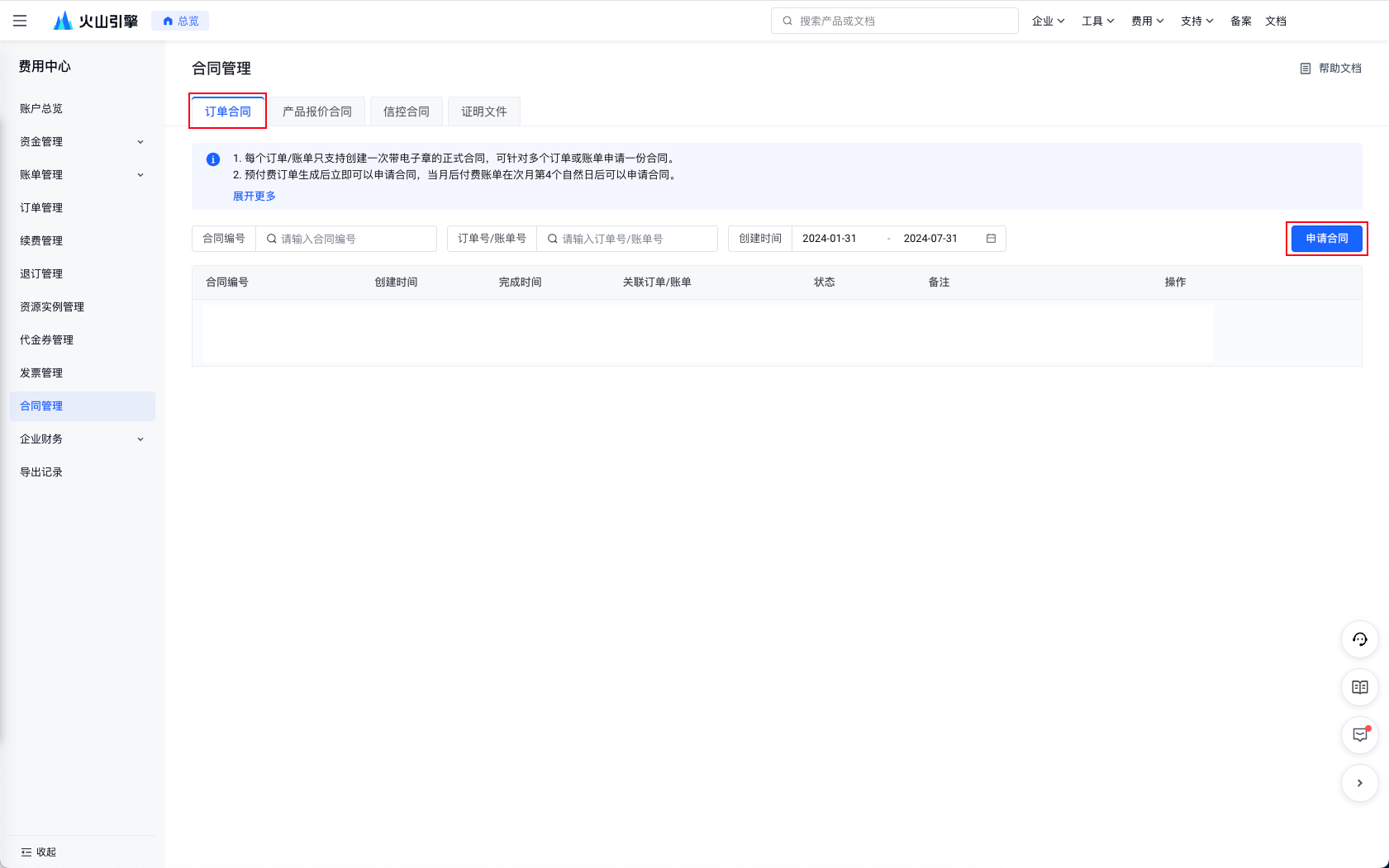Click the 申请合同 button
The image size is (1389, 868).
1326,239
